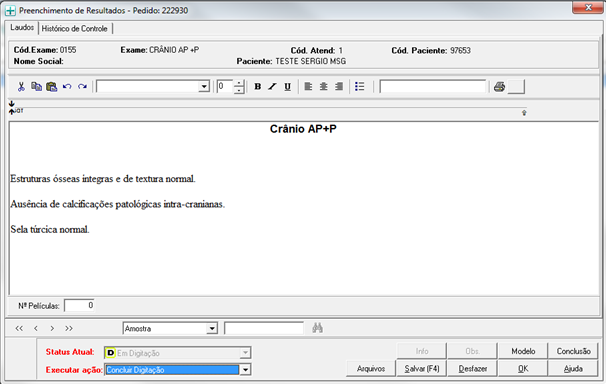The width and height of the screenshot is (606, 384).
Task: Align text right
Action: point(339,87)
